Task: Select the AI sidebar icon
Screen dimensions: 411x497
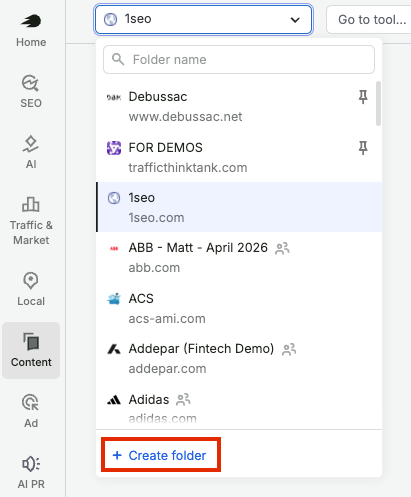Action: click(31, 152)
